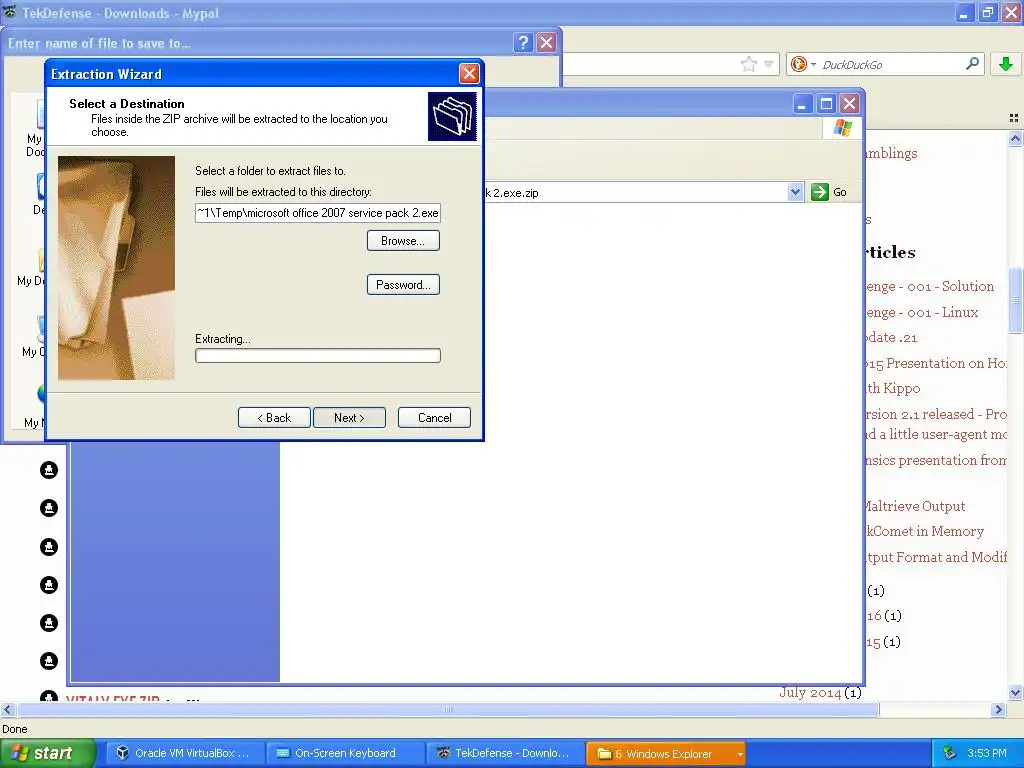Viewport: 1024px width, 768px height.
Task: Click the Explorer address field showing 2.exe.zip
Action: [635, 193]
